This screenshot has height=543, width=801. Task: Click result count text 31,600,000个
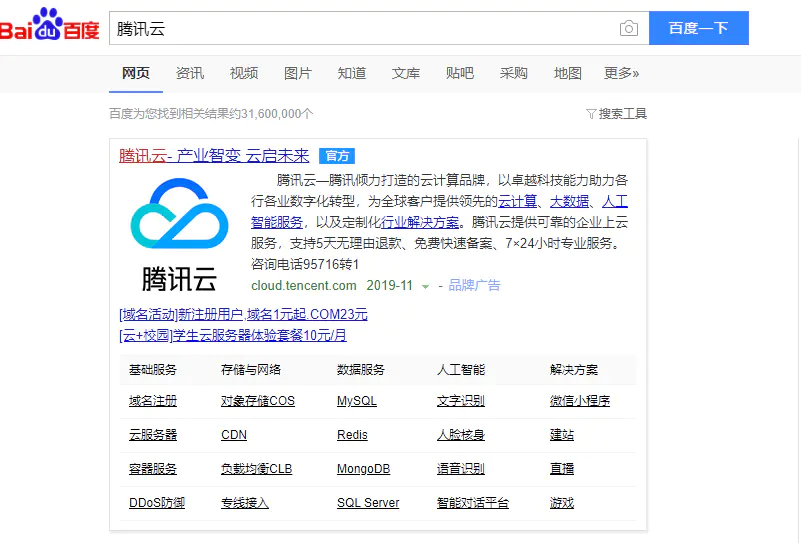click(277, 113)
